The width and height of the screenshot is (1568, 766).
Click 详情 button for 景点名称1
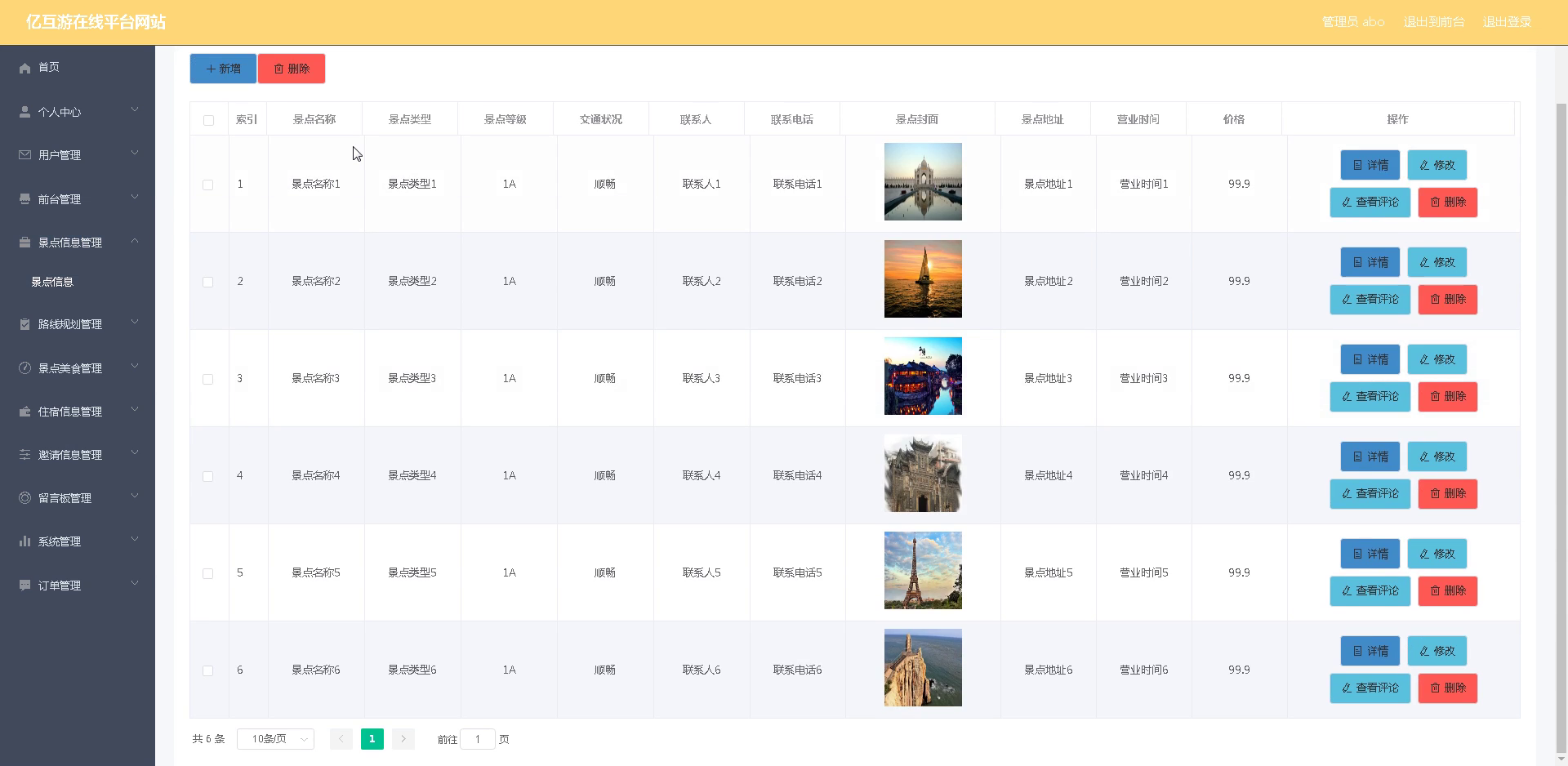(x=1370, y=165)
